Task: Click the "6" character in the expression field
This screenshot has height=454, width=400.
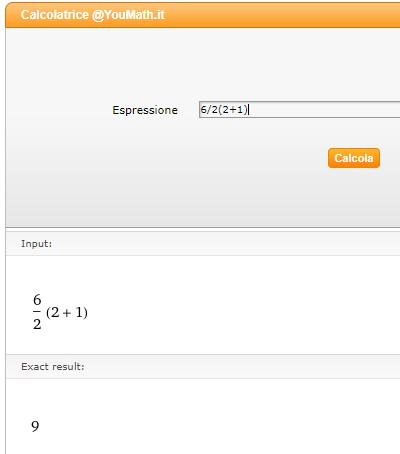Action: 203,109
